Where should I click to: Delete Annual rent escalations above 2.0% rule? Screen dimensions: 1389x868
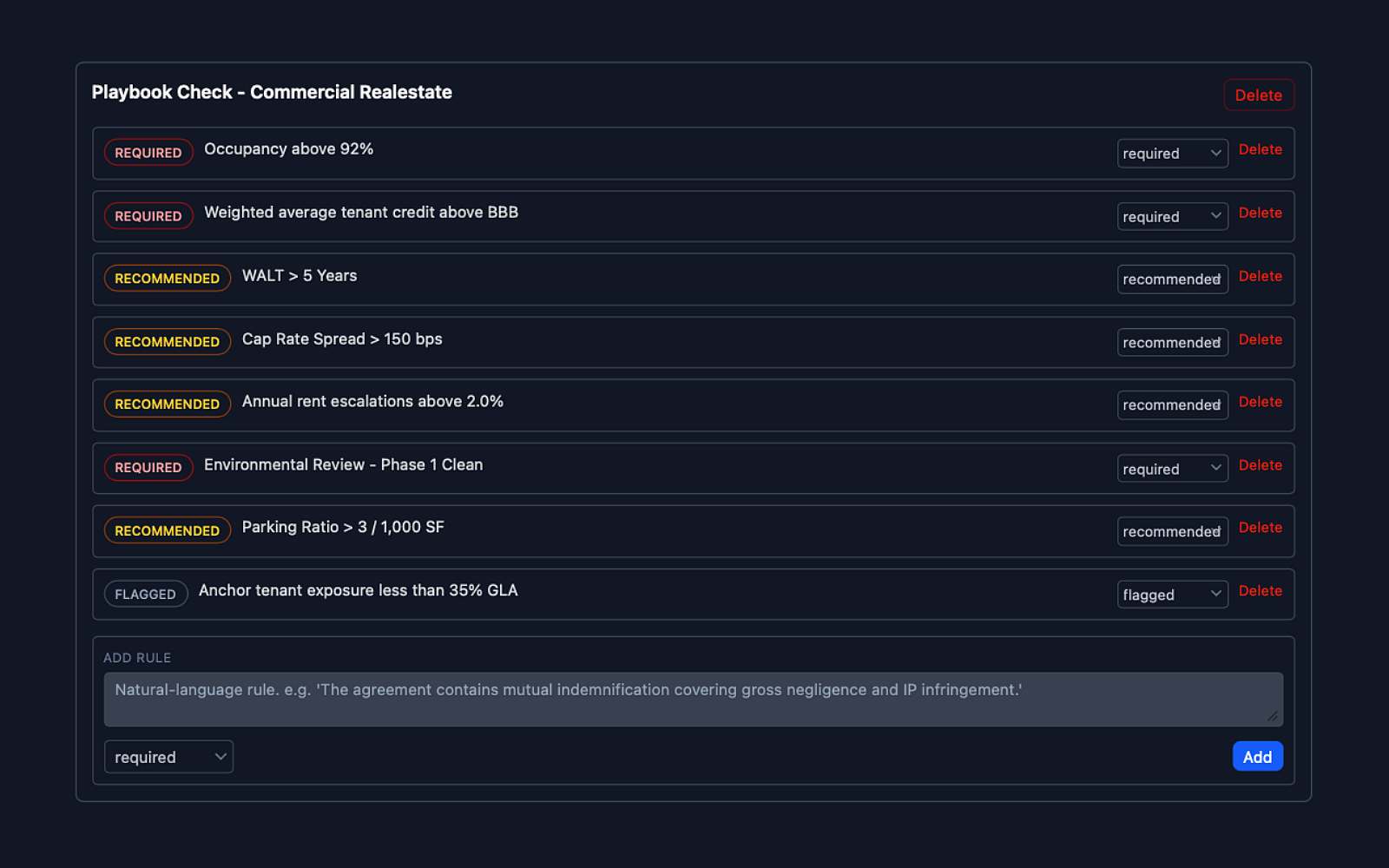tap(1260, 402)
